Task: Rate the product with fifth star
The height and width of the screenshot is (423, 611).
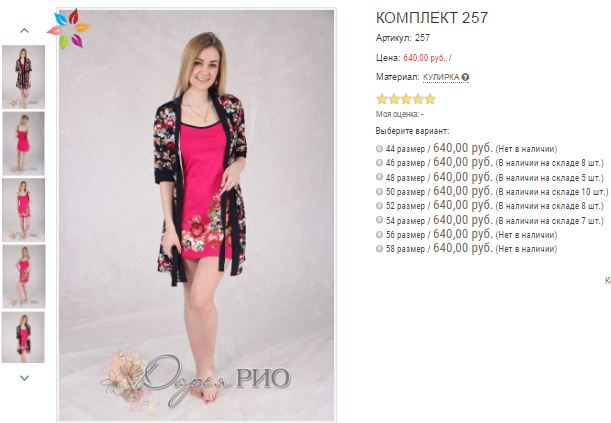Action: tap(430, 99)
